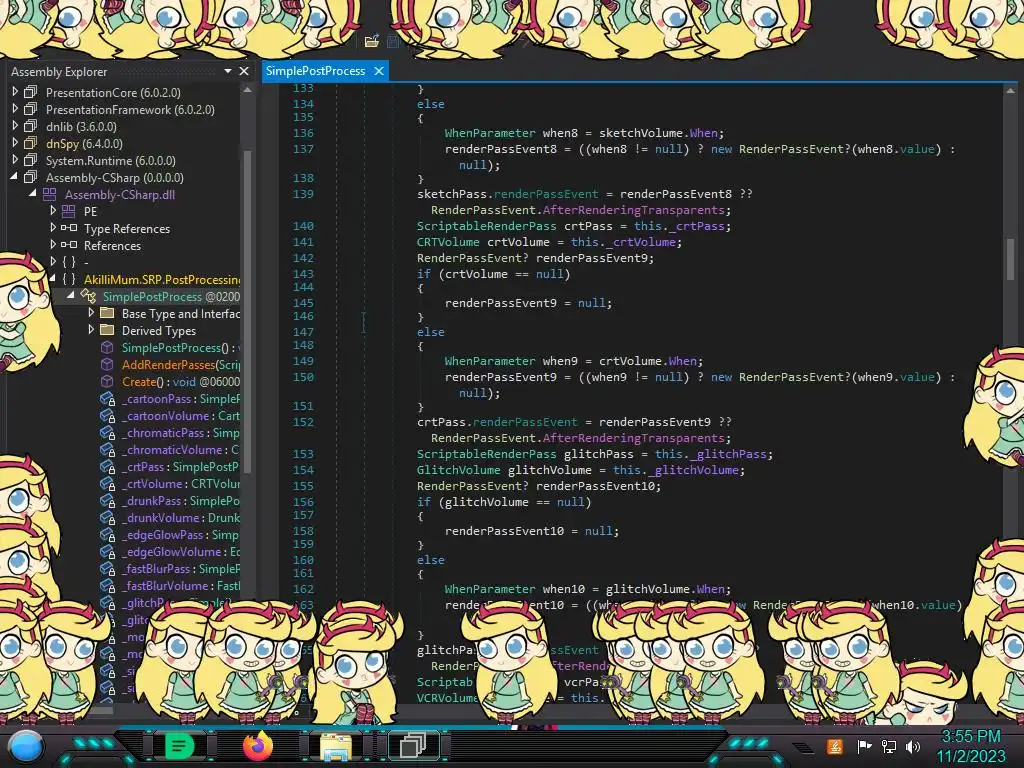Image resolution: width=1024 pixels, height=768 pixels.
Task: Open the green notes app in taskbar
Action: click(179, 745)
